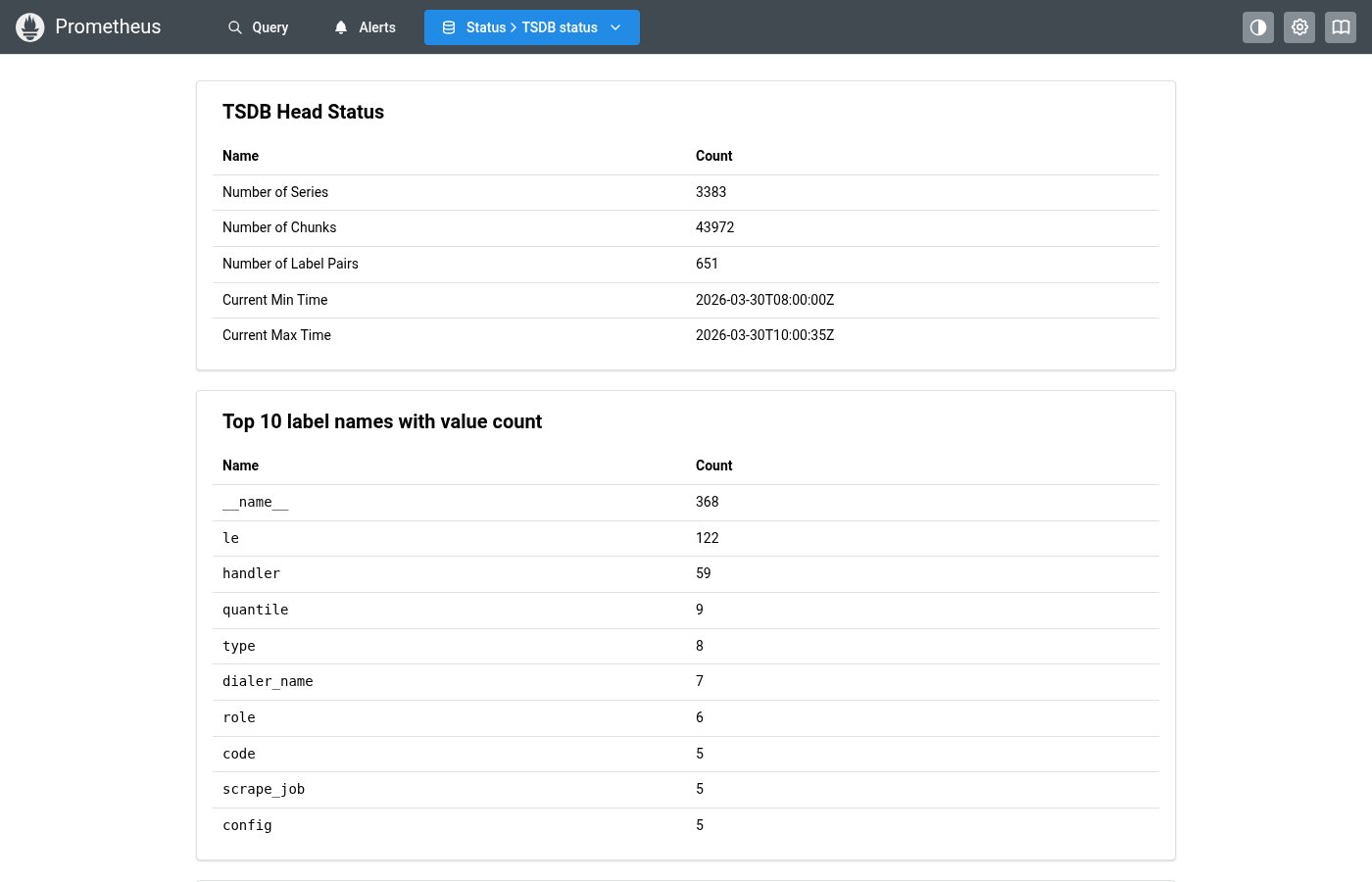Select the 'code' label name

[x=238, y=754]
